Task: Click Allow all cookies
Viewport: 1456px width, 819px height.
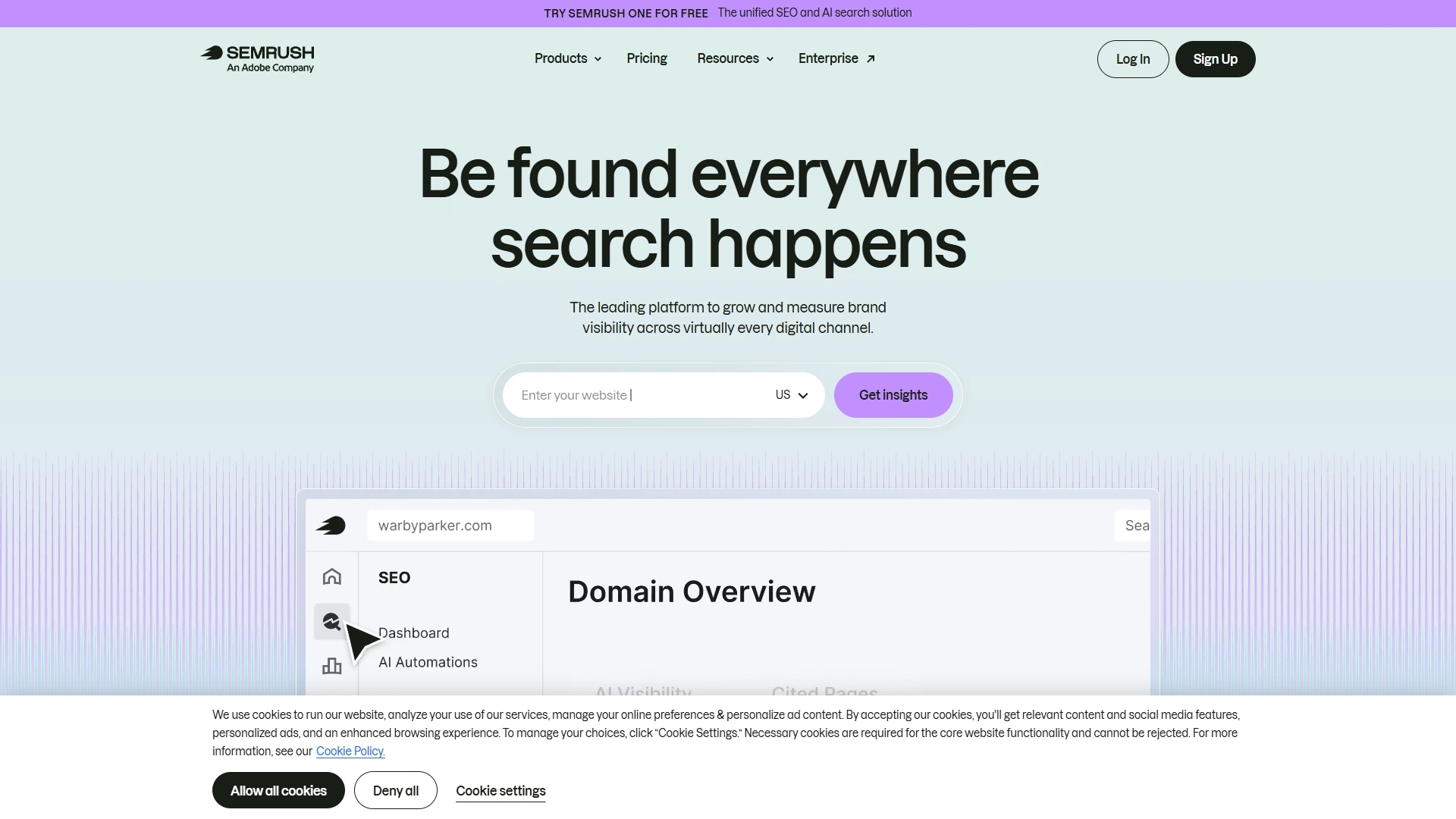Action: (x=278, y=790)
